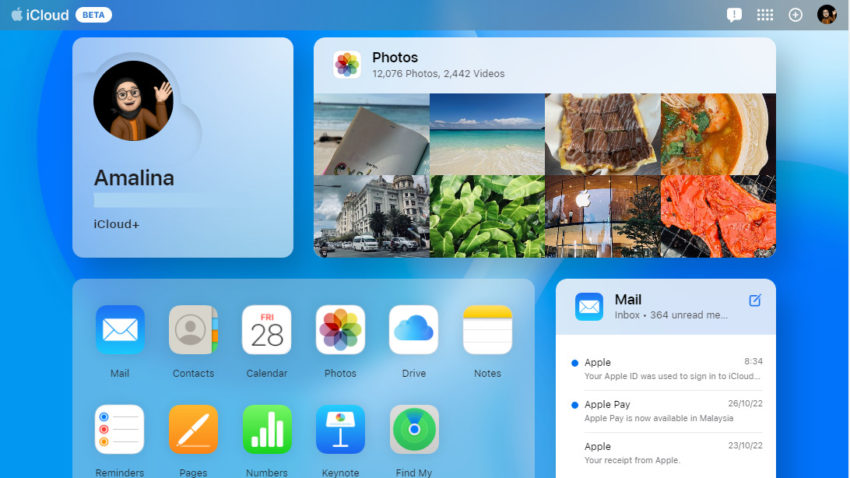
Task: Open the Find My app
Action: [414, 430]
